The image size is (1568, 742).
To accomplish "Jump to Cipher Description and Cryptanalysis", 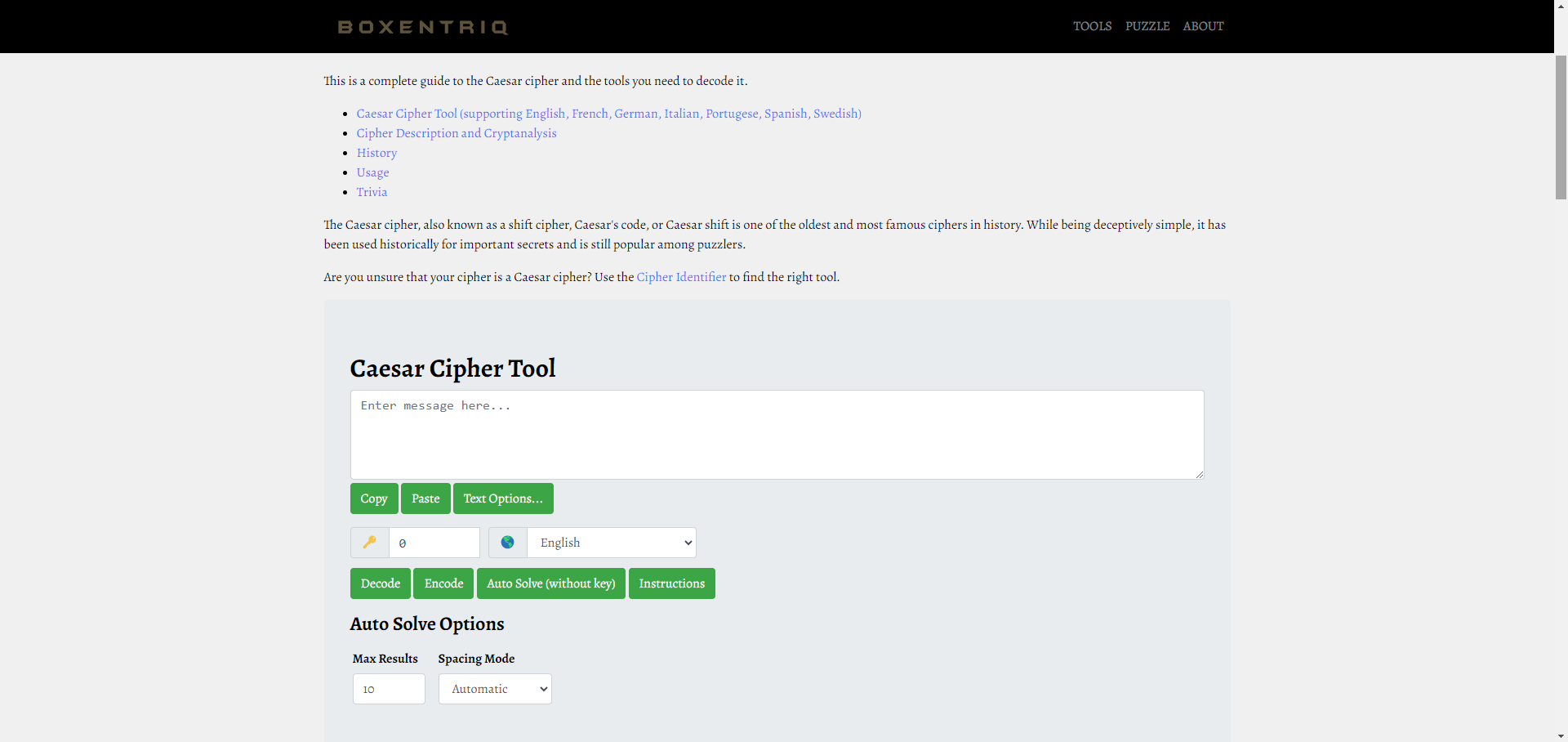I will [x=456, y=133].
